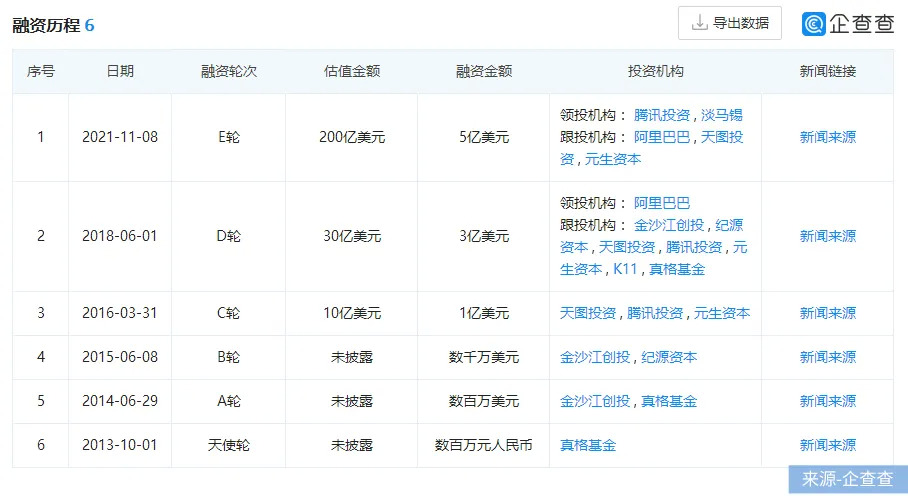Image resolution: width=908 pixels, height=502 pixels.
Task: Open 新闻来源 link for 2016-03-31 row
Action: pos(828,313)
